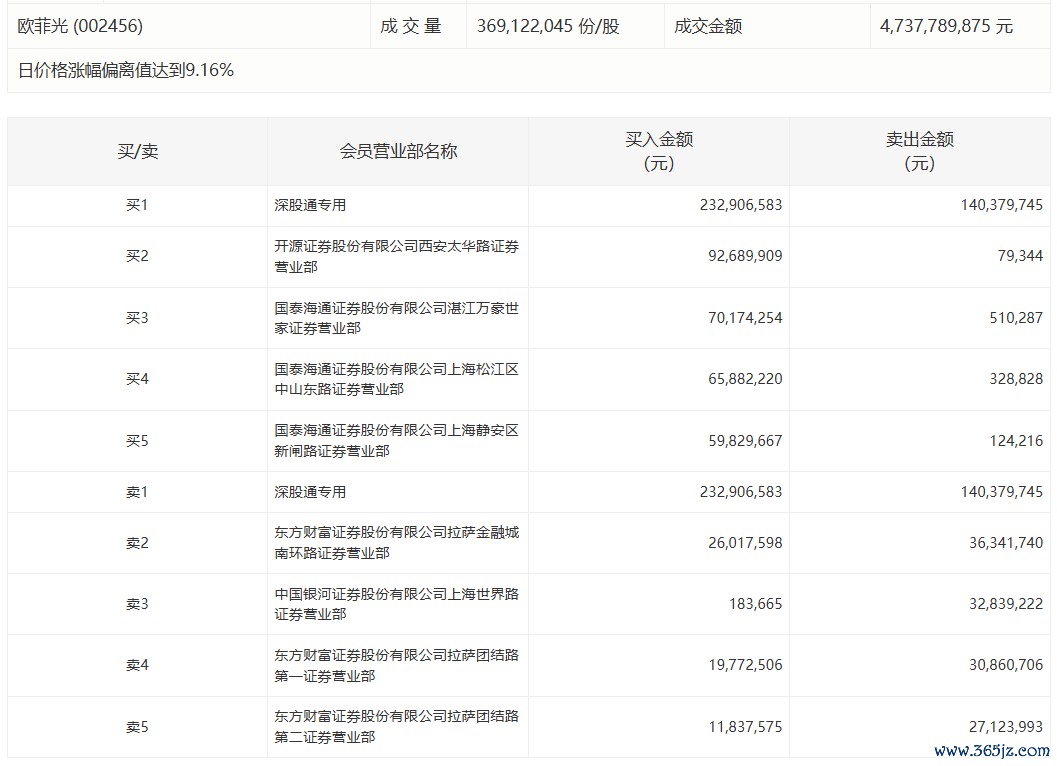Click the 买/卖 column header
1057x766 pixels.
[138, 151]
